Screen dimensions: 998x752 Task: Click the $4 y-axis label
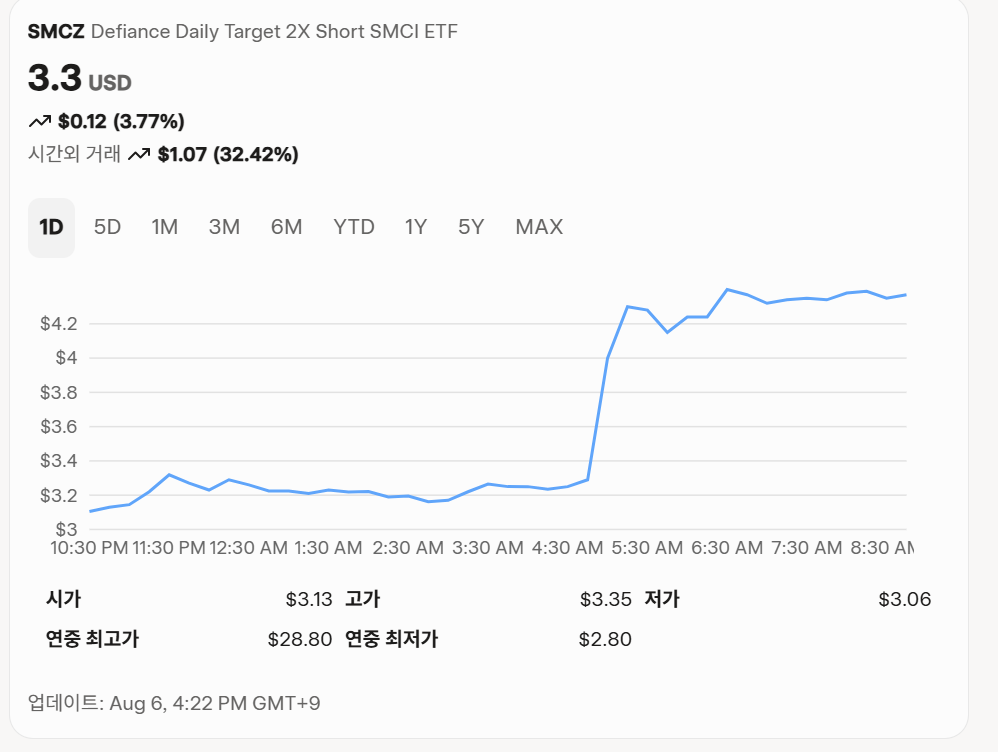click(x=66, y=358)
